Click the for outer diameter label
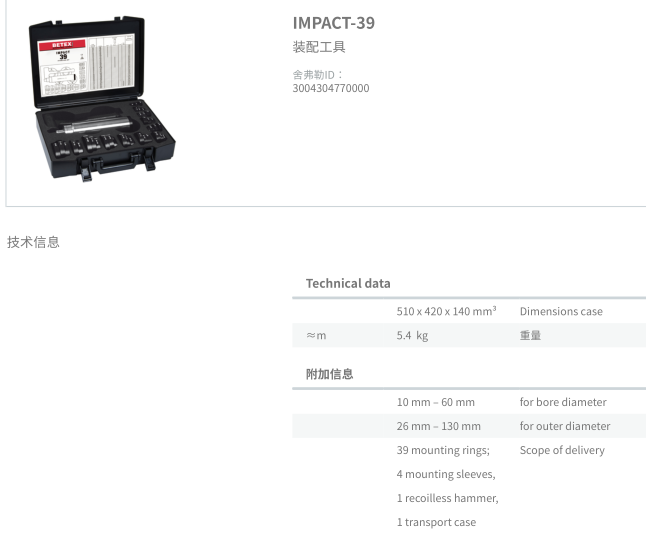This screenshot has height=536, width=646. point(565,426)
